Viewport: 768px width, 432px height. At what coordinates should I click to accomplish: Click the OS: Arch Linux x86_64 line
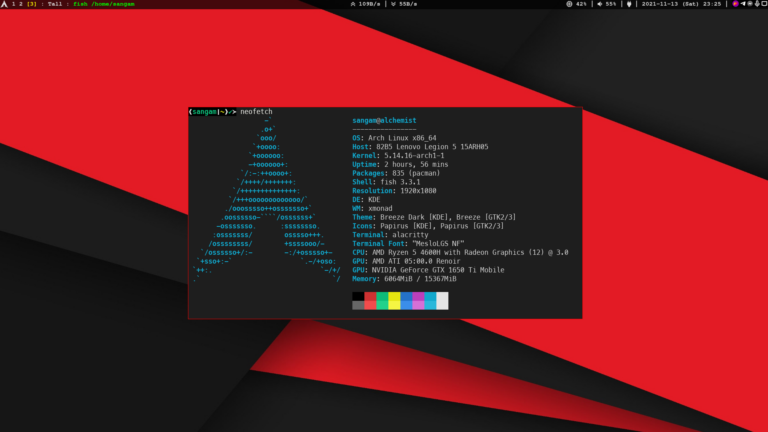point(394,138)
